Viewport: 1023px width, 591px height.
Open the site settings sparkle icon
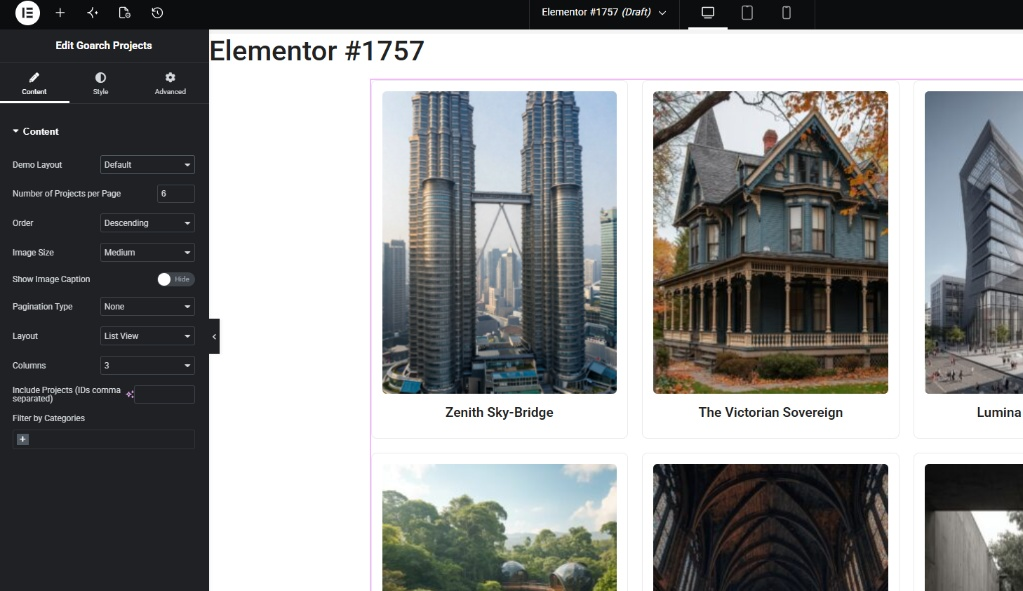point(92,12)
